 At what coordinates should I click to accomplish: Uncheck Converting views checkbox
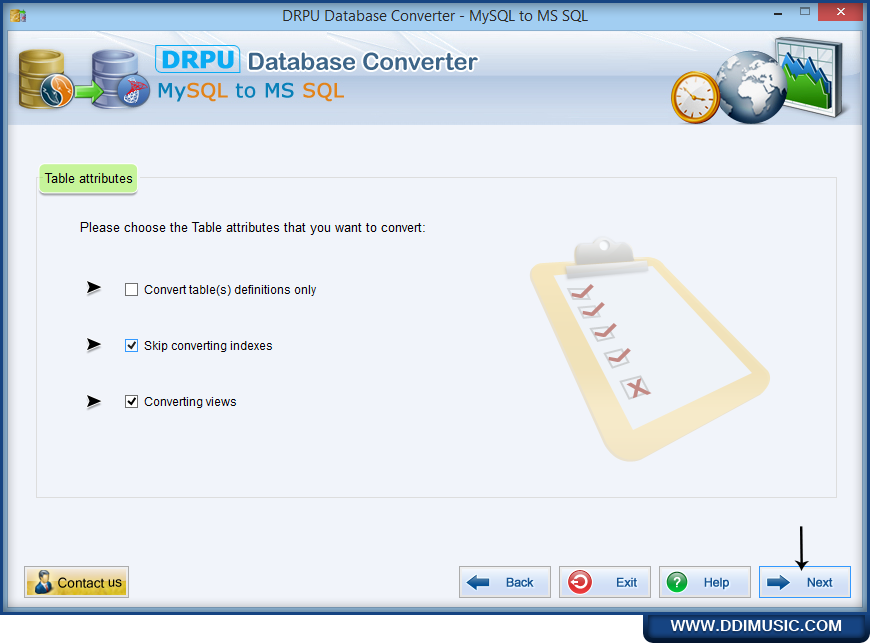[131, 402]
